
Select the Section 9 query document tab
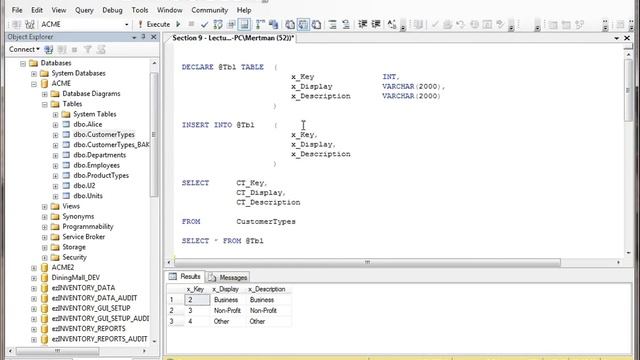click(233, 38)
